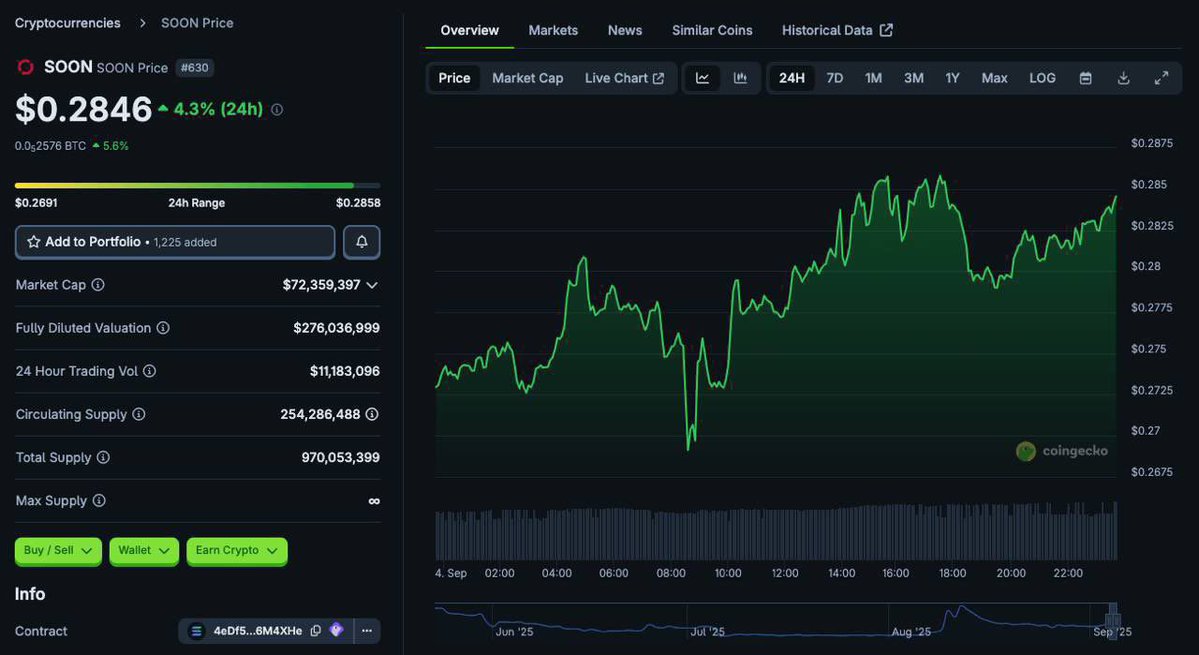1199x655 pixels.
Task: Click the Circulating Supply label info icon
Action: click(138, 414)
